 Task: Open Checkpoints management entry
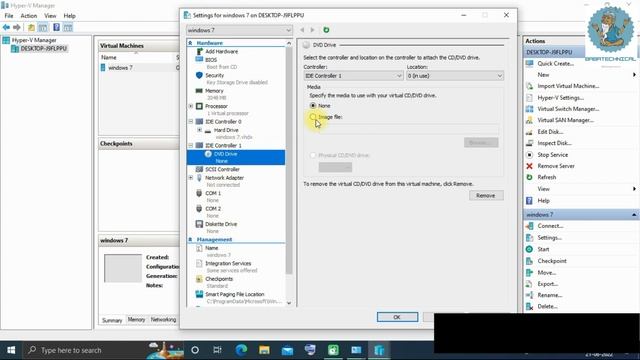[219, 279]
